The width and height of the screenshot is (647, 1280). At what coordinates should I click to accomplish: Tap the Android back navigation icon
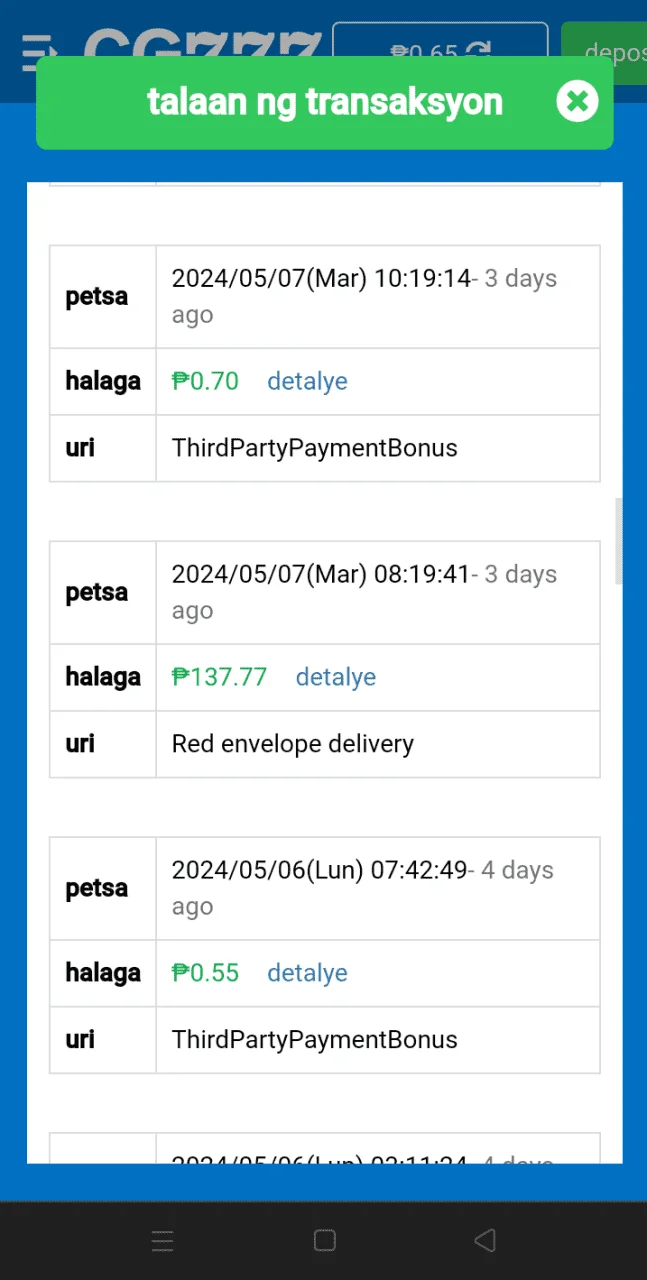[x=485, y=1241]
